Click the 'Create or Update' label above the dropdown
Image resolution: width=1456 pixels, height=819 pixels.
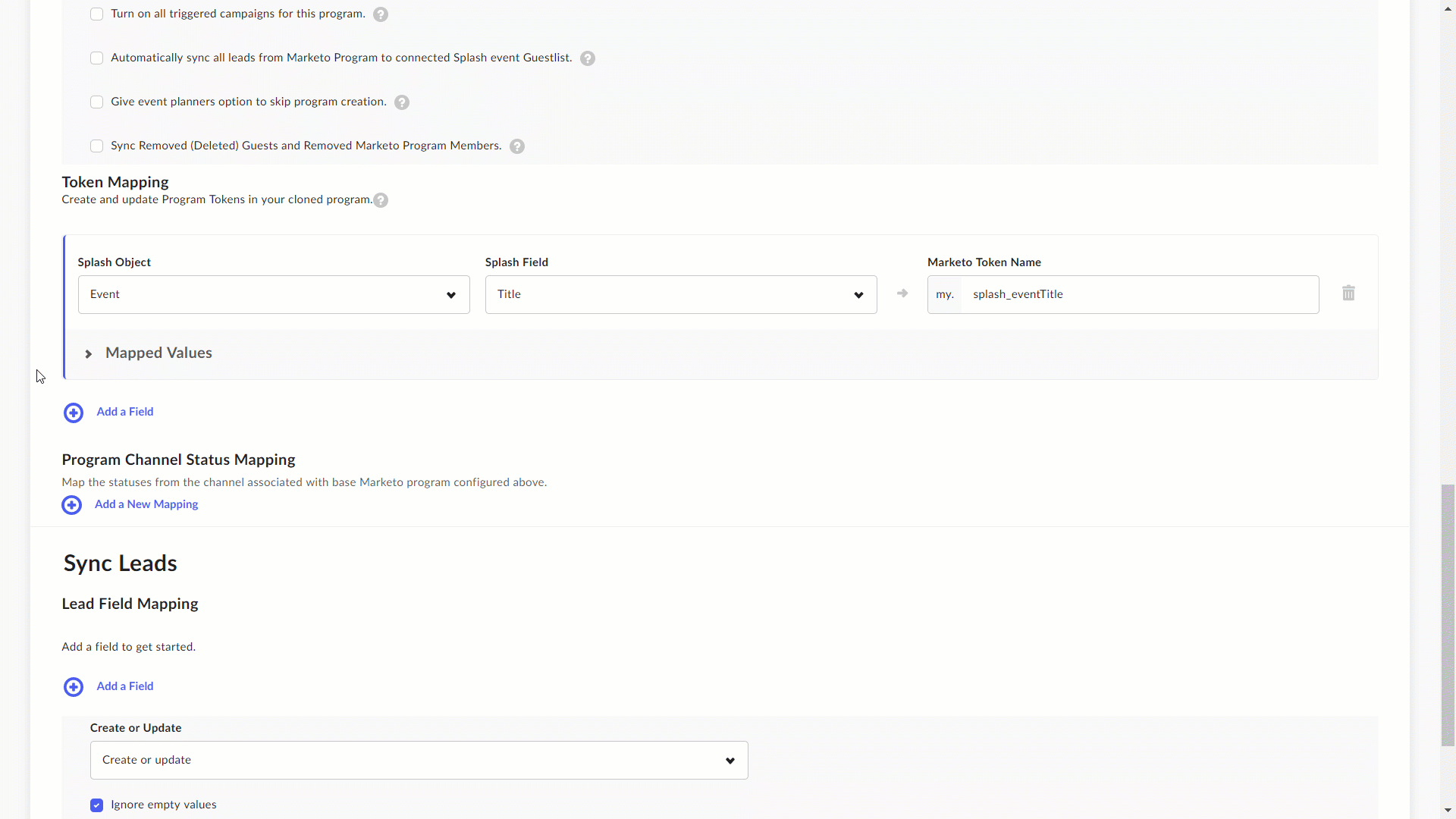pos(136,728)
